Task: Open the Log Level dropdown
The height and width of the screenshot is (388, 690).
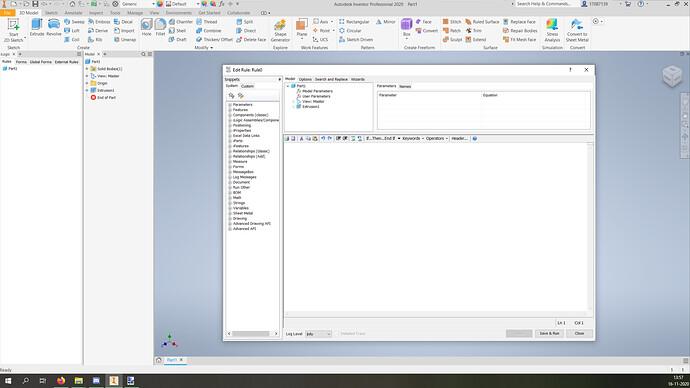Action: [x=318, y=334]
